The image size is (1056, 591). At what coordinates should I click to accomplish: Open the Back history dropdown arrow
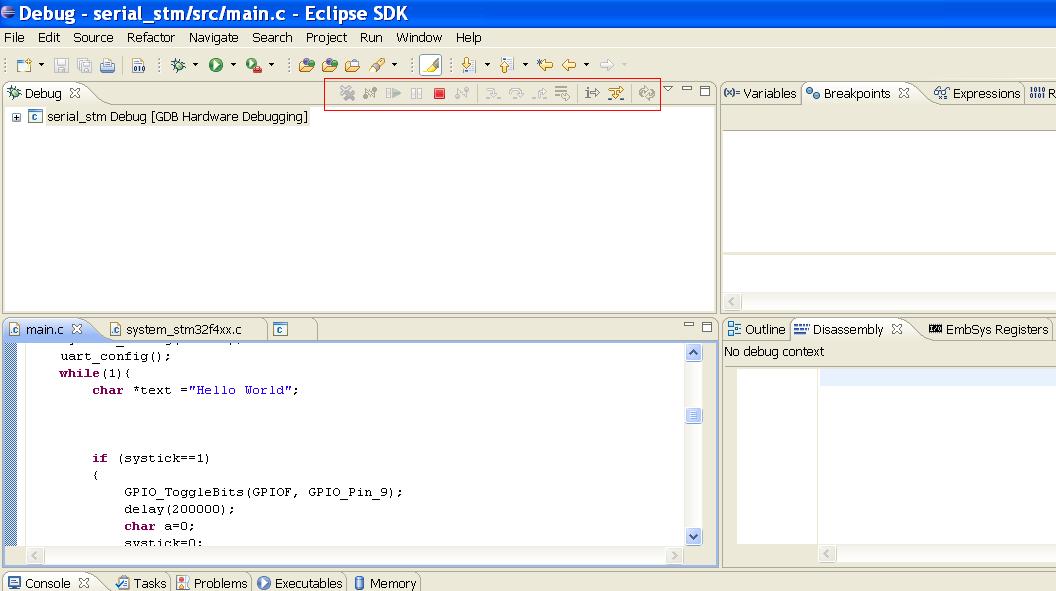(x=586, y=65)
